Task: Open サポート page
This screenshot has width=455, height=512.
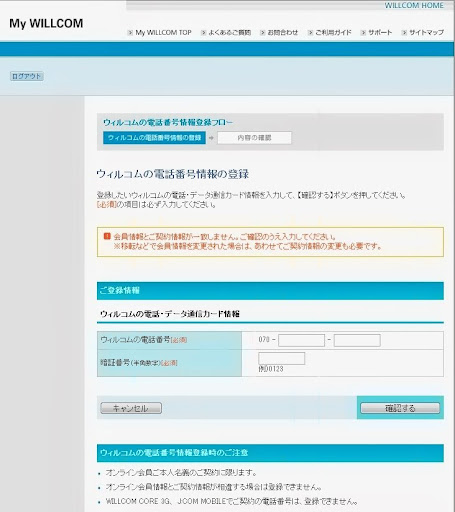Action: [x=380, y=32]
